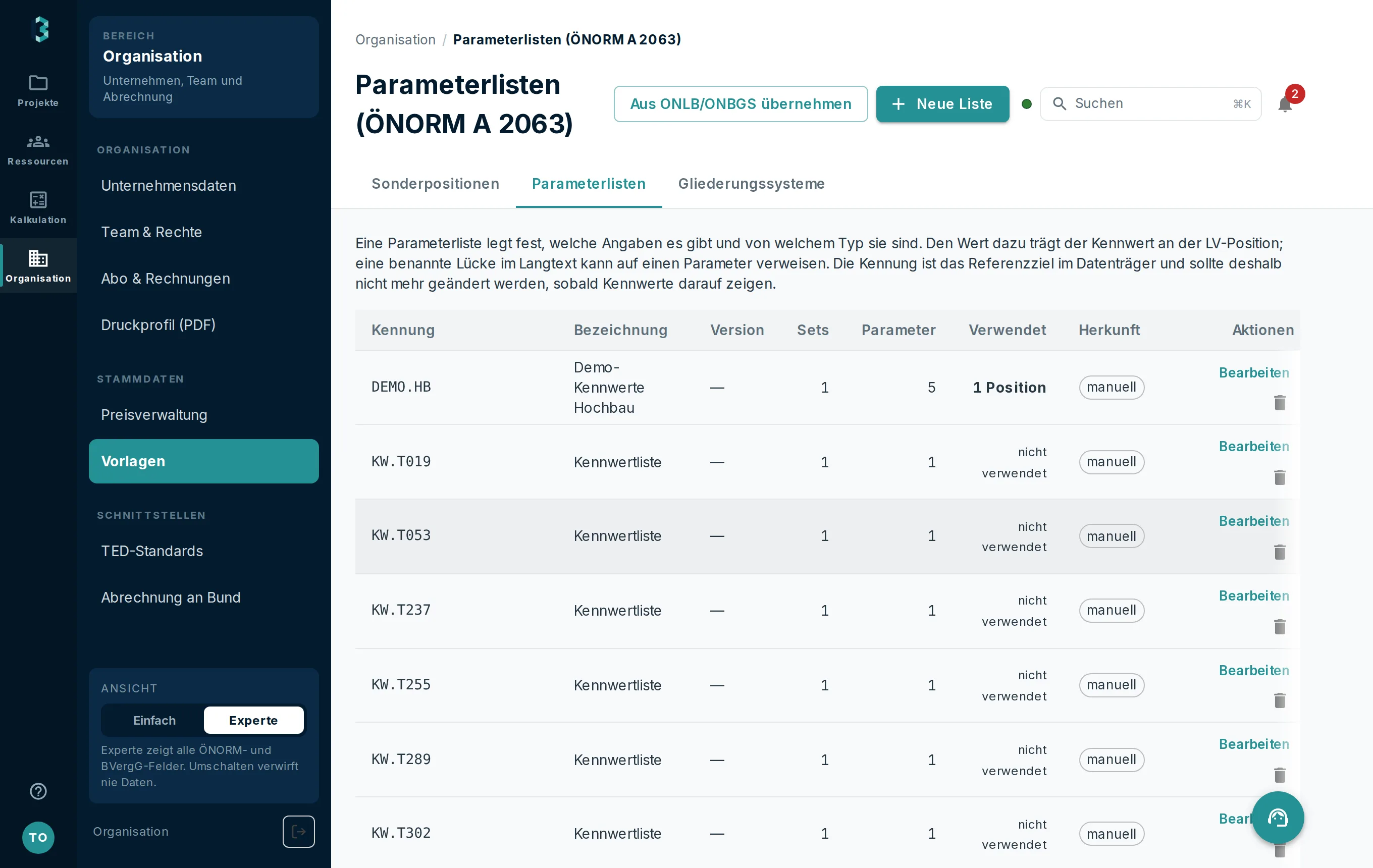Image resolution: width=1373 pixels, height=868 pixels.
Task: Open Team & Rechte
Action: [x=203, y=232]
